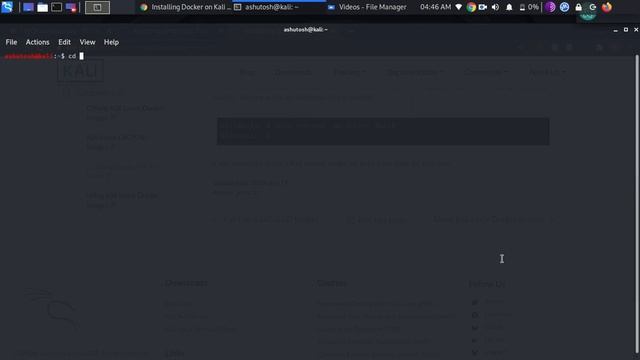This screenshot has height=360, width=640.
Task: Open the terminal Help menu
Action: (x=111, y=42)
